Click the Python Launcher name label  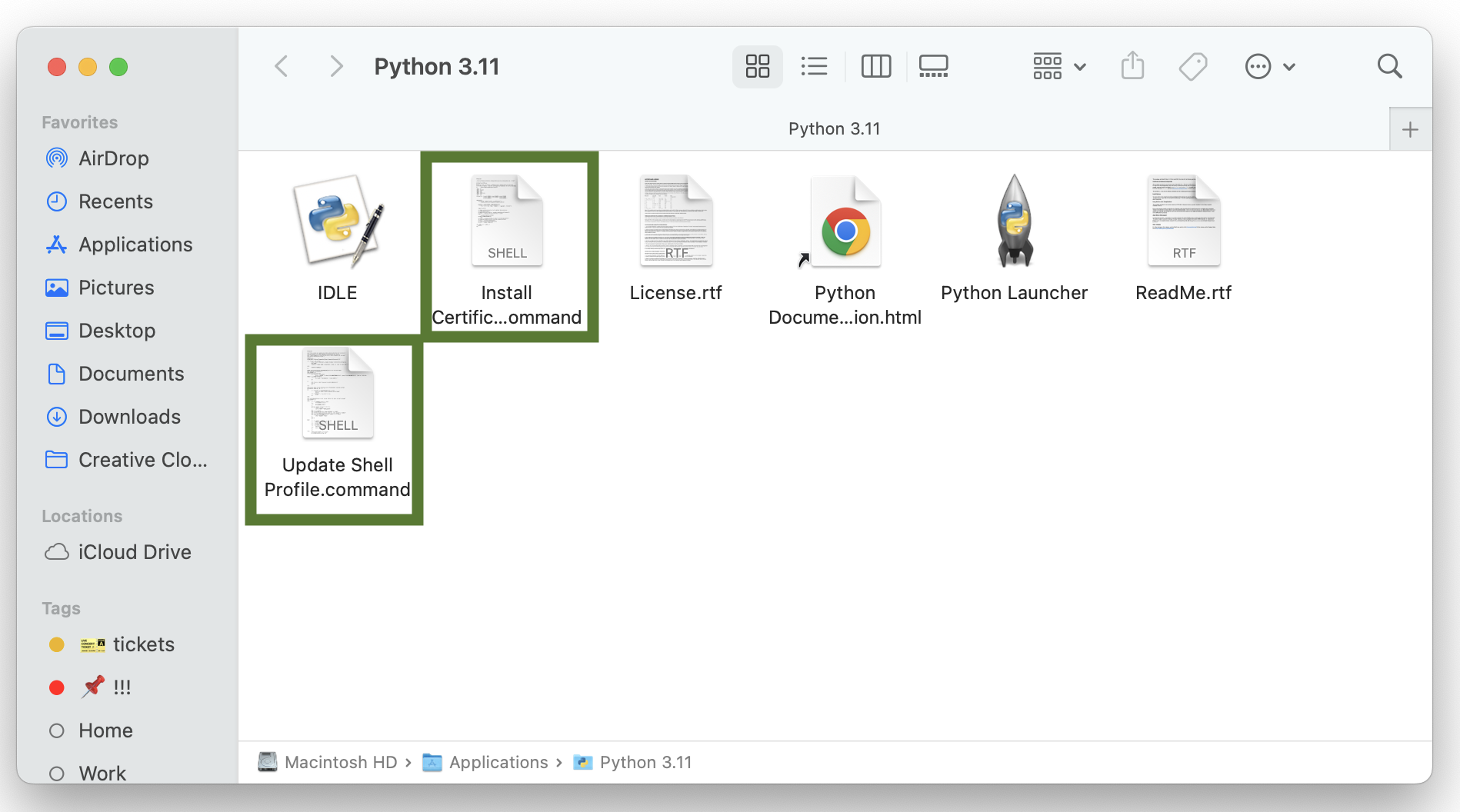tap(1015, 293)
